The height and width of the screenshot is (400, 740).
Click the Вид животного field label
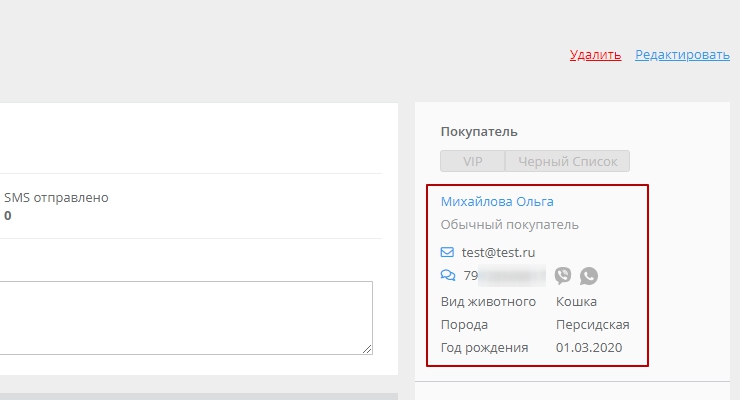pos(488,301)
